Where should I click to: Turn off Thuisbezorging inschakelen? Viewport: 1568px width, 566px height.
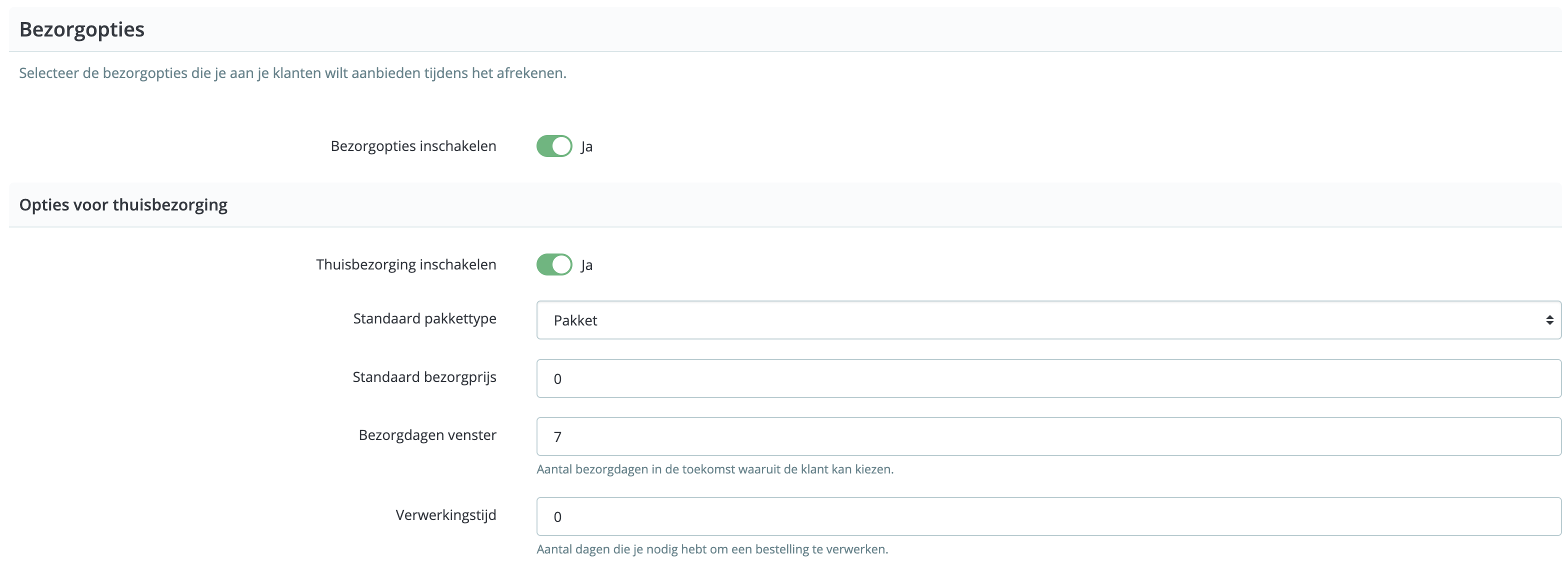pyautogui.click(x=553, y=264)
